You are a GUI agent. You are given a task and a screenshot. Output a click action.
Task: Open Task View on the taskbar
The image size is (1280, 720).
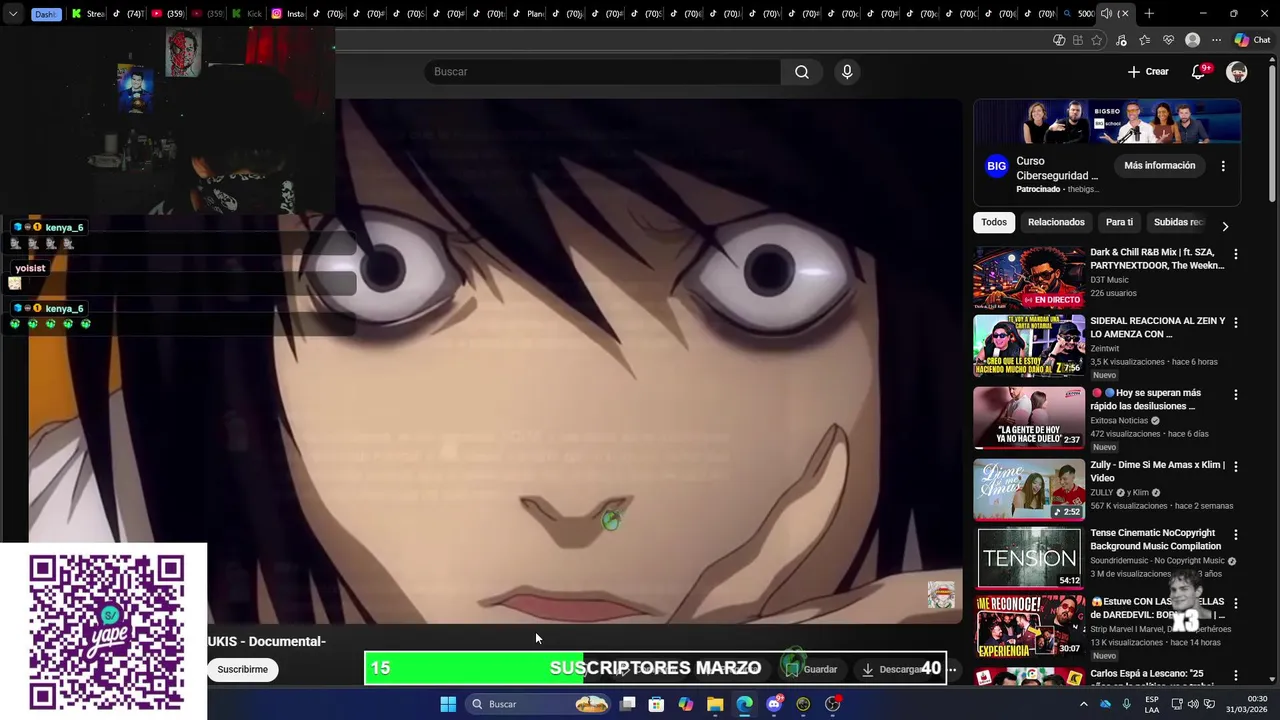[x=627, y=704]
